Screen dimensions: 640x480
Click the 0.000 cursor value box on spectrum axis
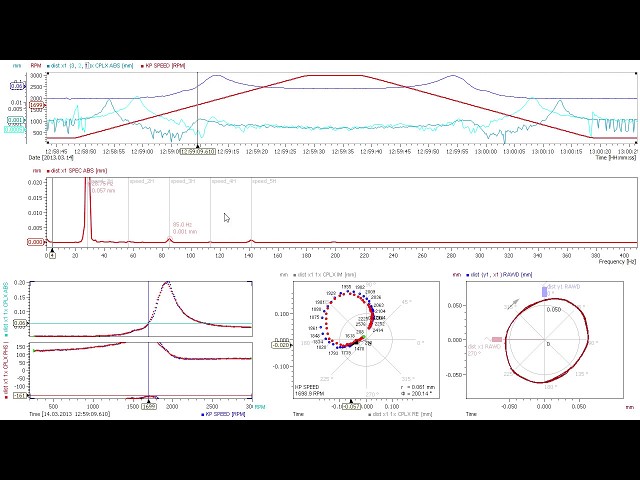tap(36, 242)
